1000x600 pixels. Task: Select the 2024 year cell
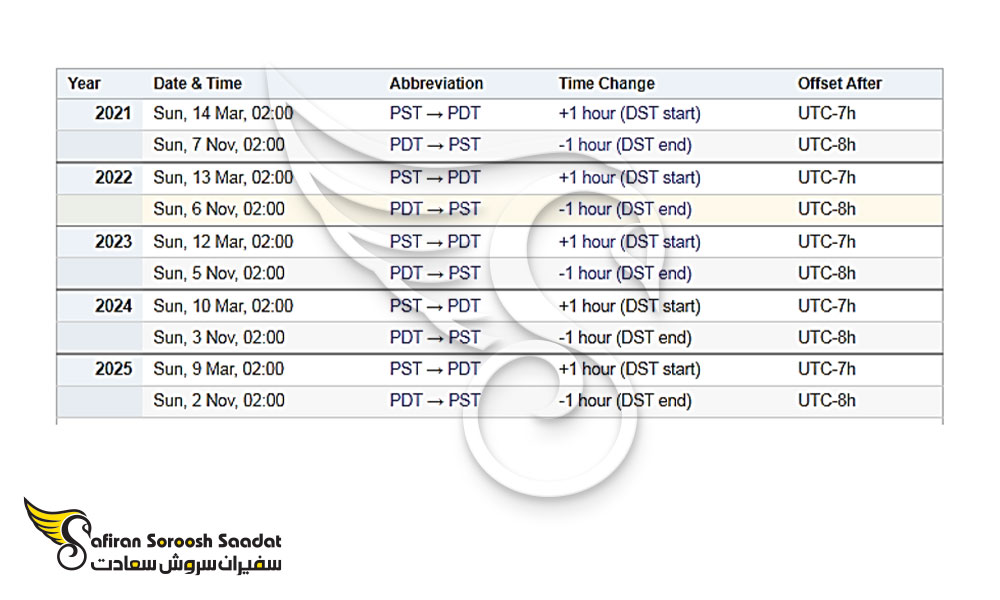pyautogui.click(x=114, y=306)
